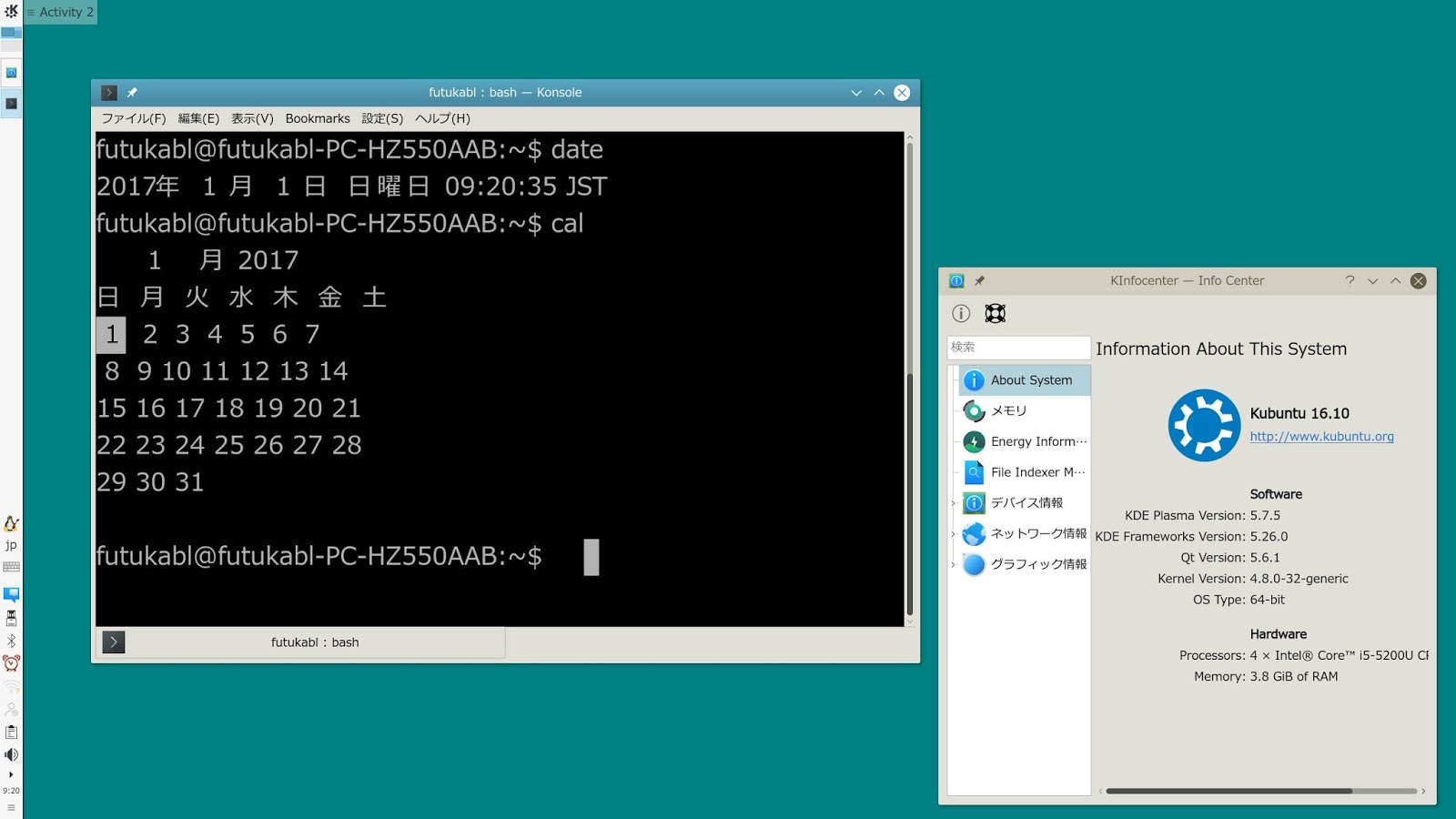Open the 表示(V) menu in Konsole
Screen dimensions: 1456x819
pos(252,118)
